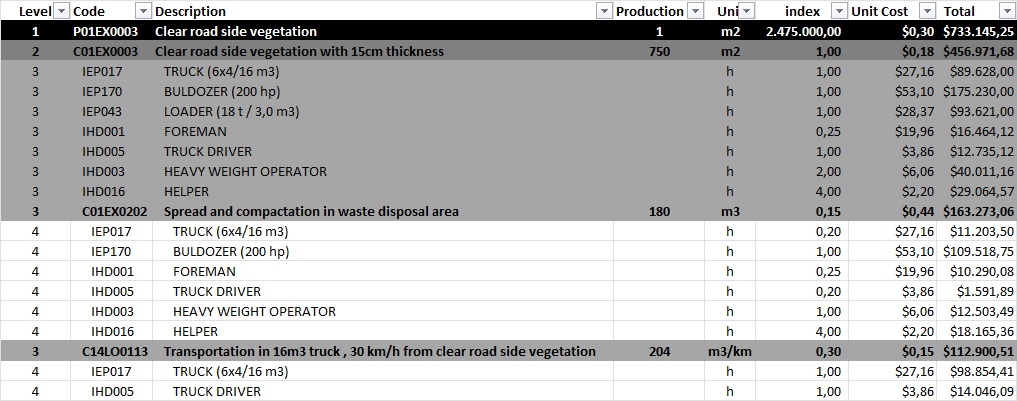Open the Unit Cost column filter dropdown

(x=928, y=11)
